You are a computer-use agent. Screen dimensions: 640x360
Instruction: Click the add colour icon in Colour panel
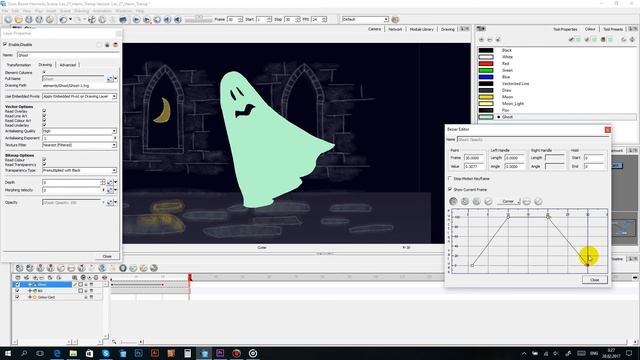tap(482, 40)
